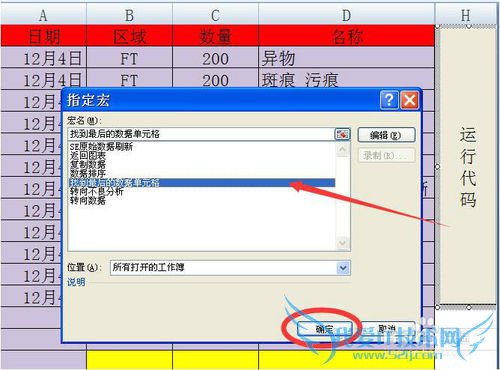The image size is (500, 370).
Task: Click 200 cell in the 异物 row
Action: [x=215, y=58]
